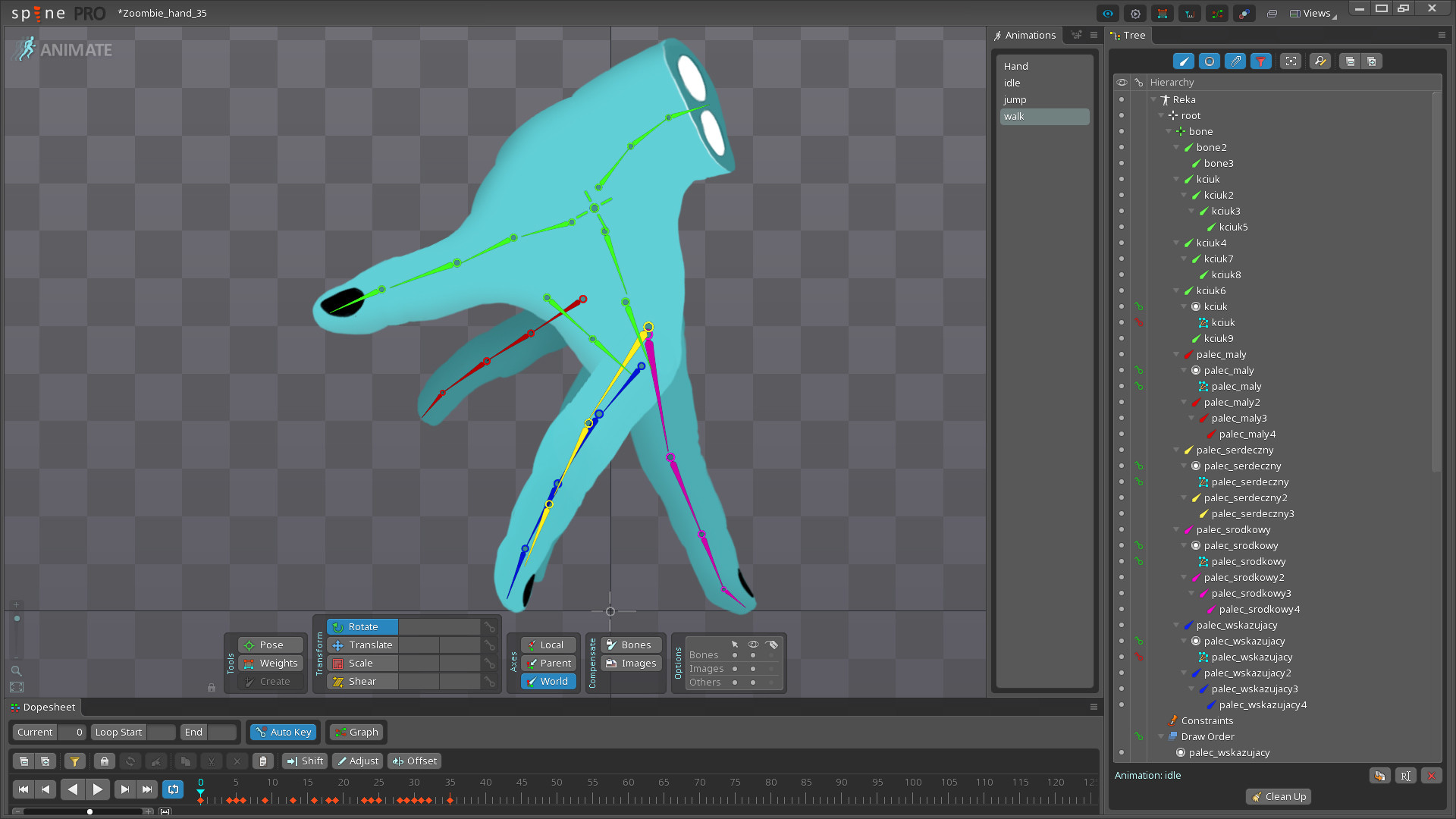
Task: Click the Offset button in dopesheet
Action: tap(415, 761)
